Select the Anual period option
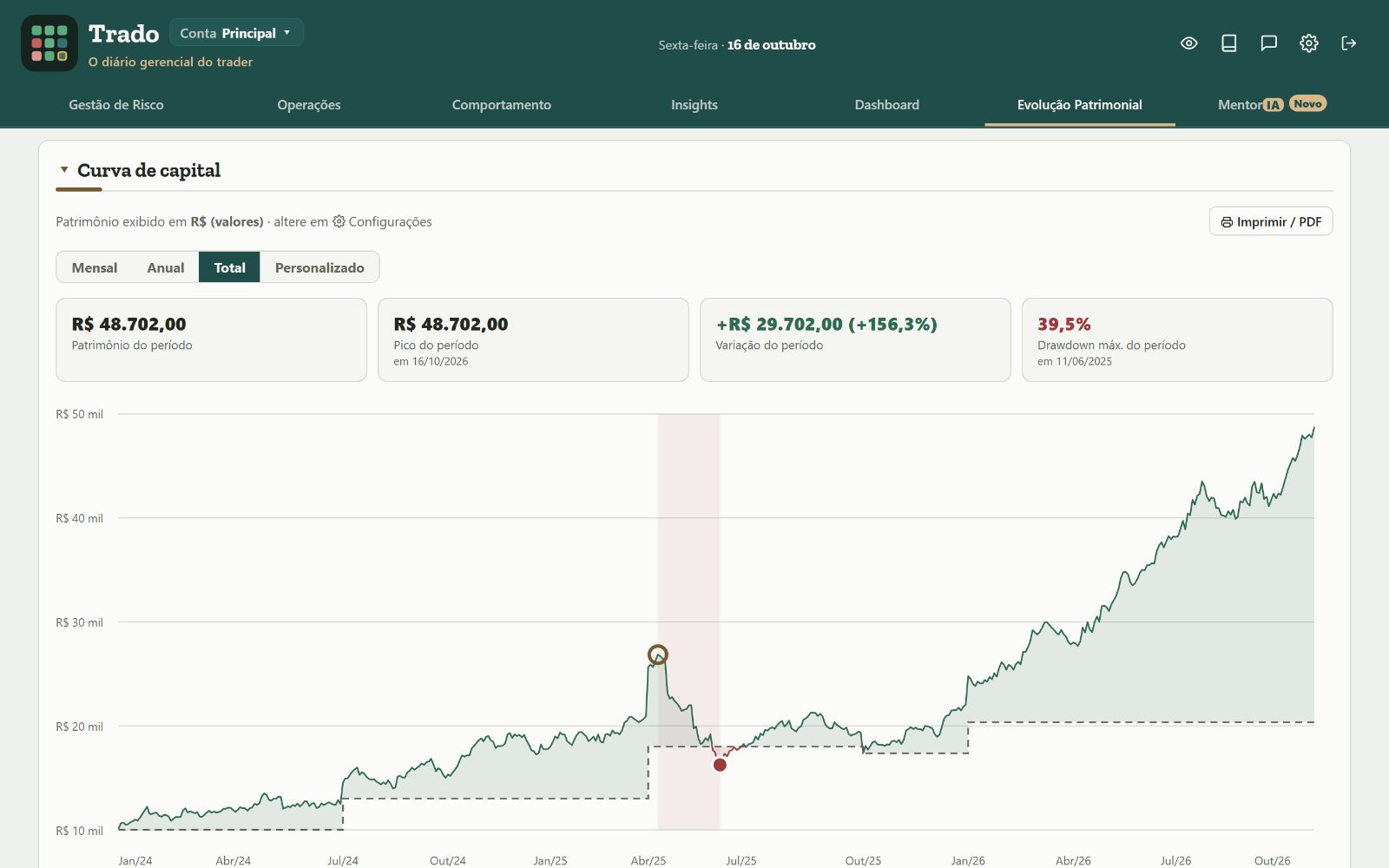The image size is (1389, 868). click(x=166, y=267)
